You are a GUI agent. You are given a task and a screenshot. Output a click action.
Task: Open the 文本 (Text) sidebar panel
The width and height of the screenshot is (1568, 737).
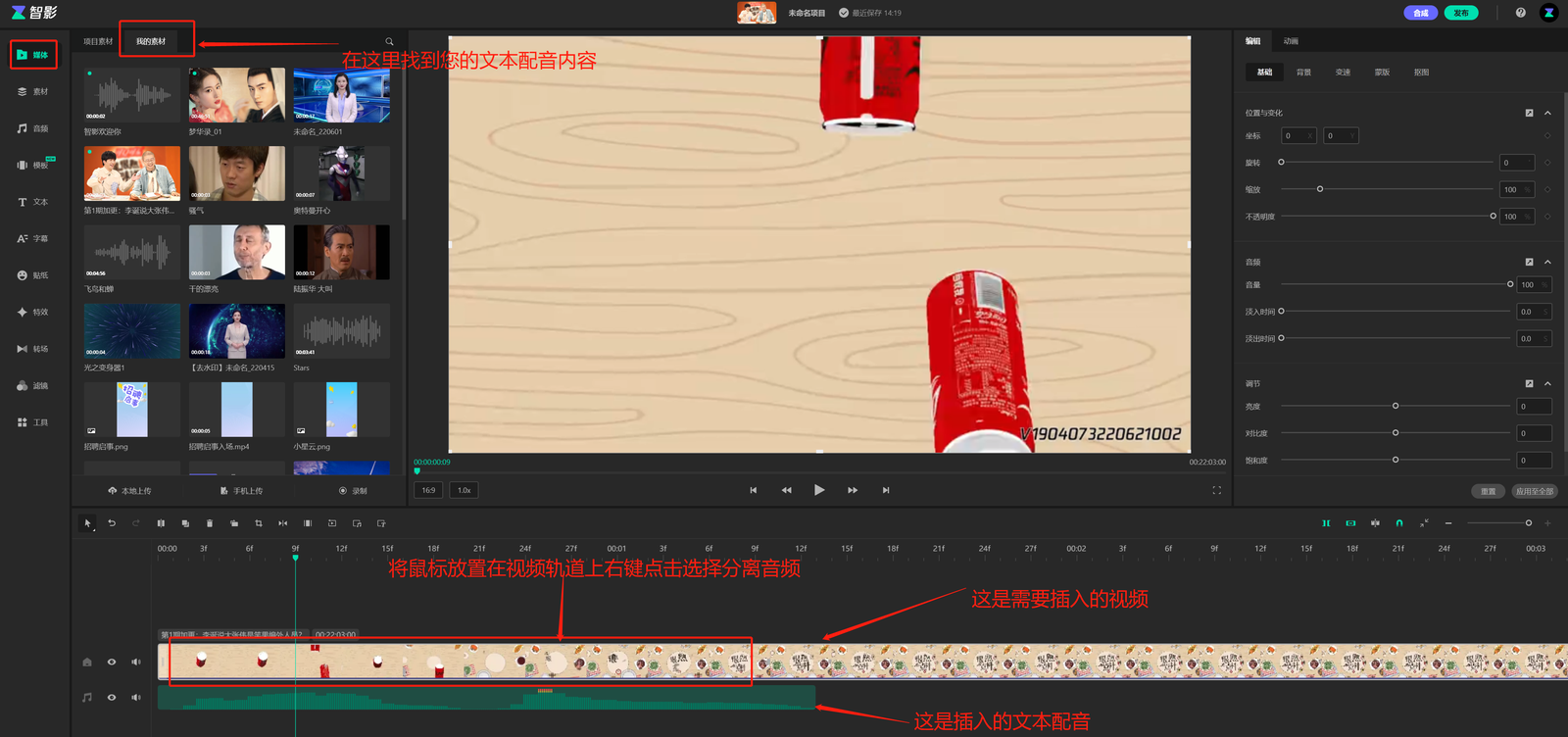click(x=32, y=202)
